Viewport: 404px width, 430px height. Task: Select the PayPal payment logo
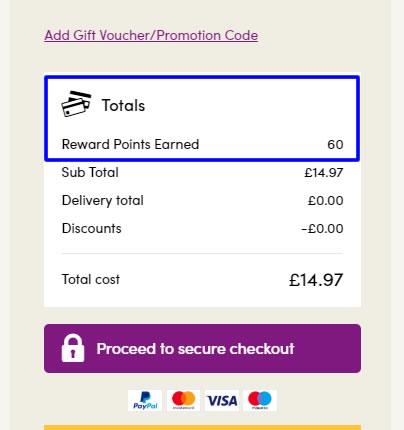point(145,400)
